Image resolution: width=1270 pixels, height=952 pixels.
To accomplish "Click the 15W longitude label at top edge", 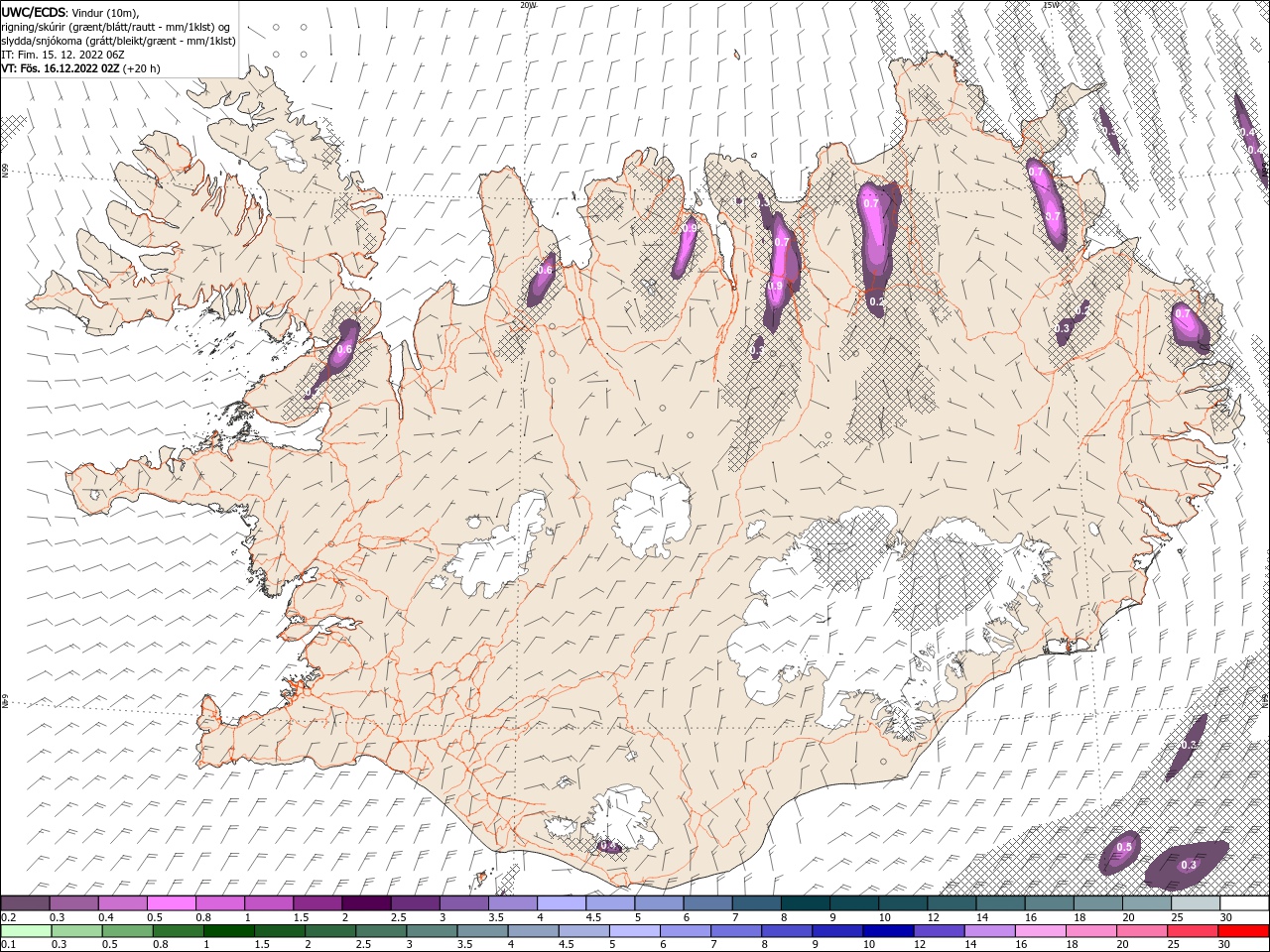I will tap(1051, 5).
